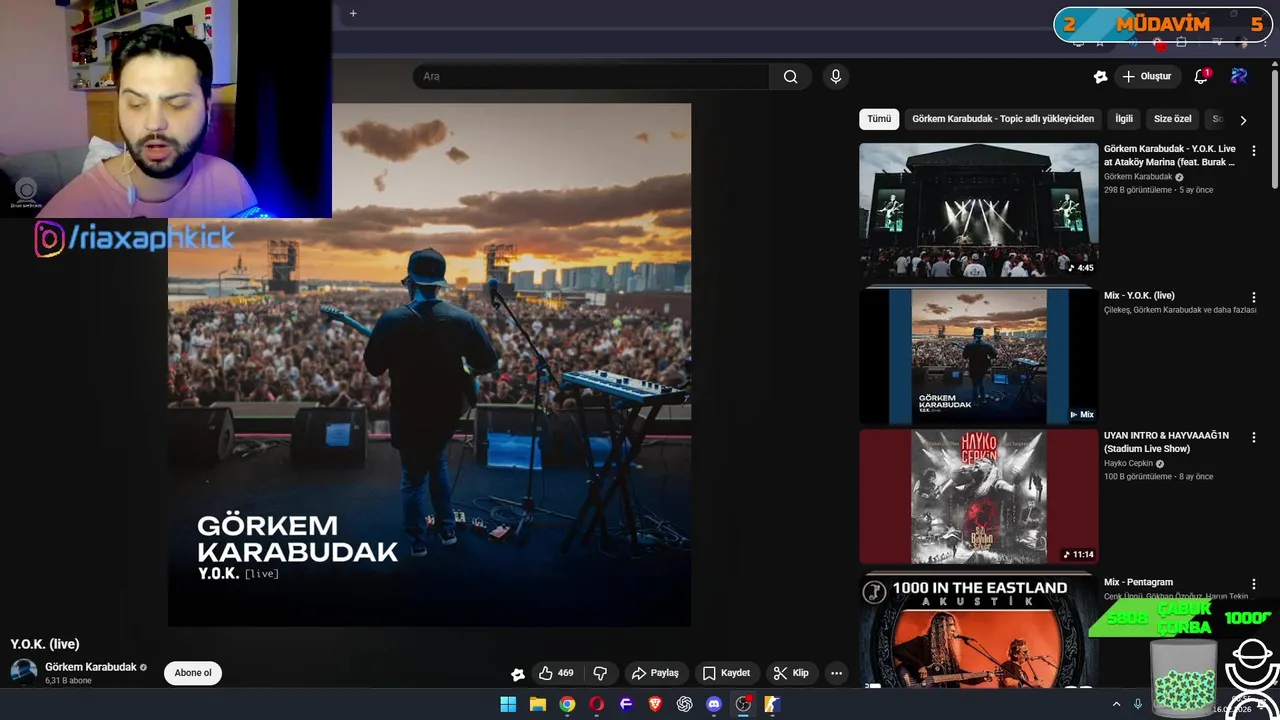
Task: Click "100 B görüntüleme" view count text
Action: coord(1138,477)
